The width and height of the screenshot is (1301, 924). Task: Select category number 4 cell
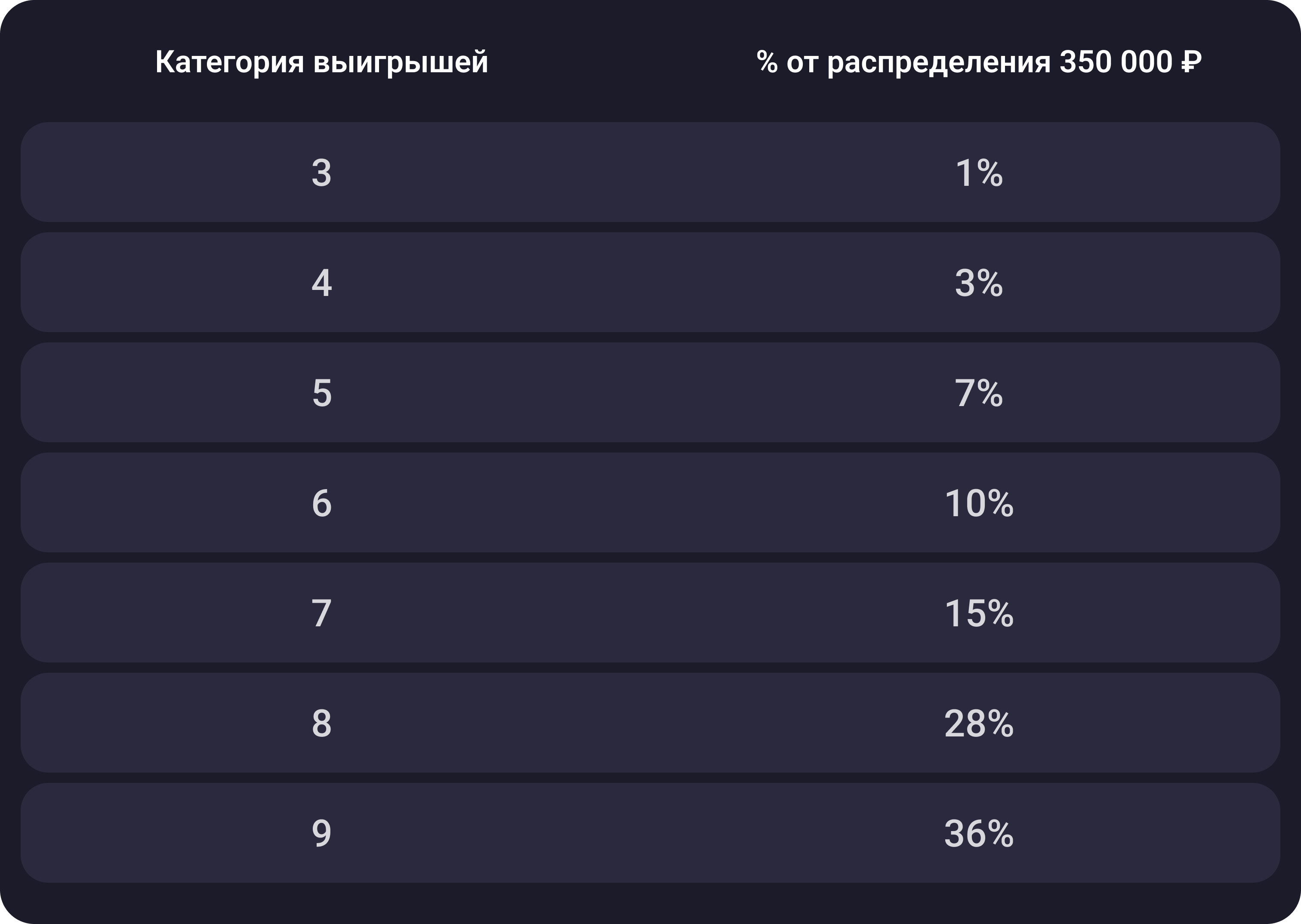tap(321, 283)
